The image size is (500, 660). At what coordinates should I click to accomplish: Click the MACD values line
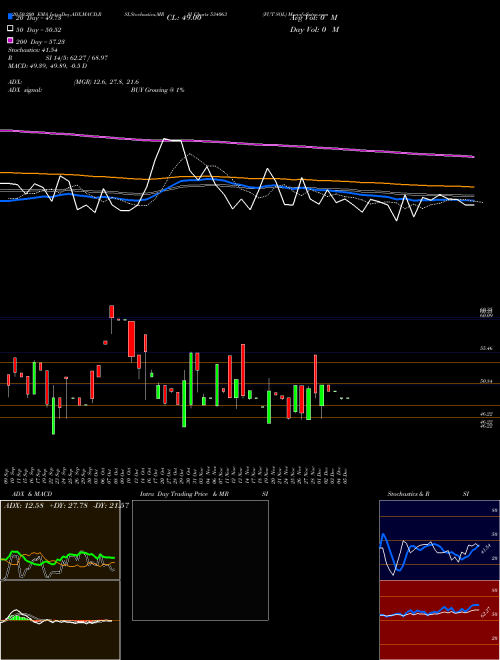47,66
